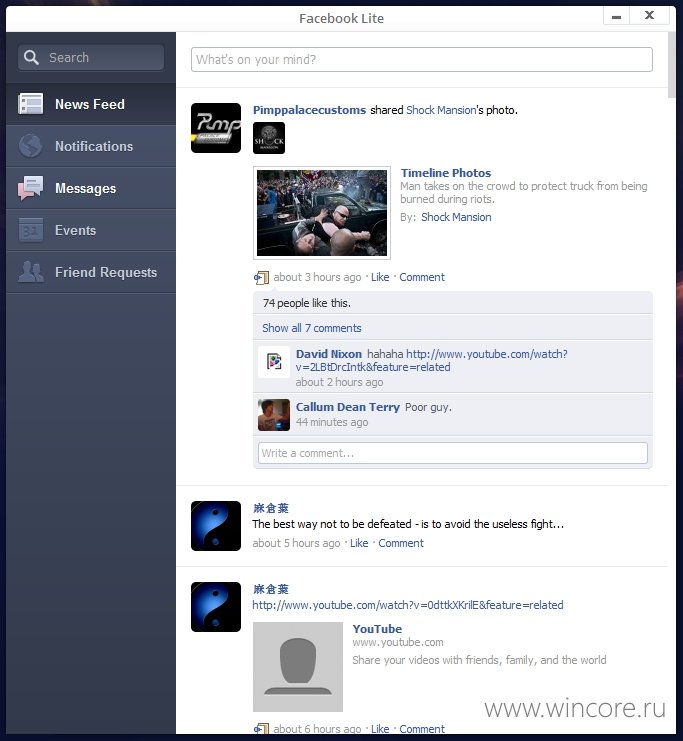
Task: Switch to Notifications
Action: [91, 146]
